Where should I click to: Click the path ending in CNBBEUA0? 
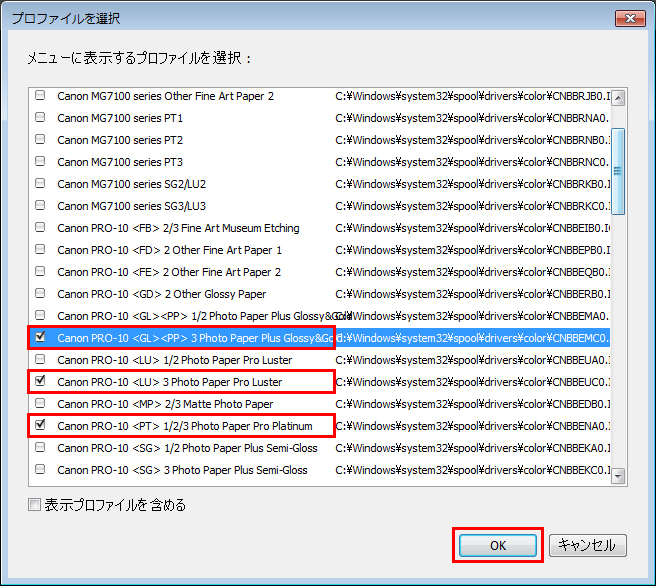pos(472,360)
